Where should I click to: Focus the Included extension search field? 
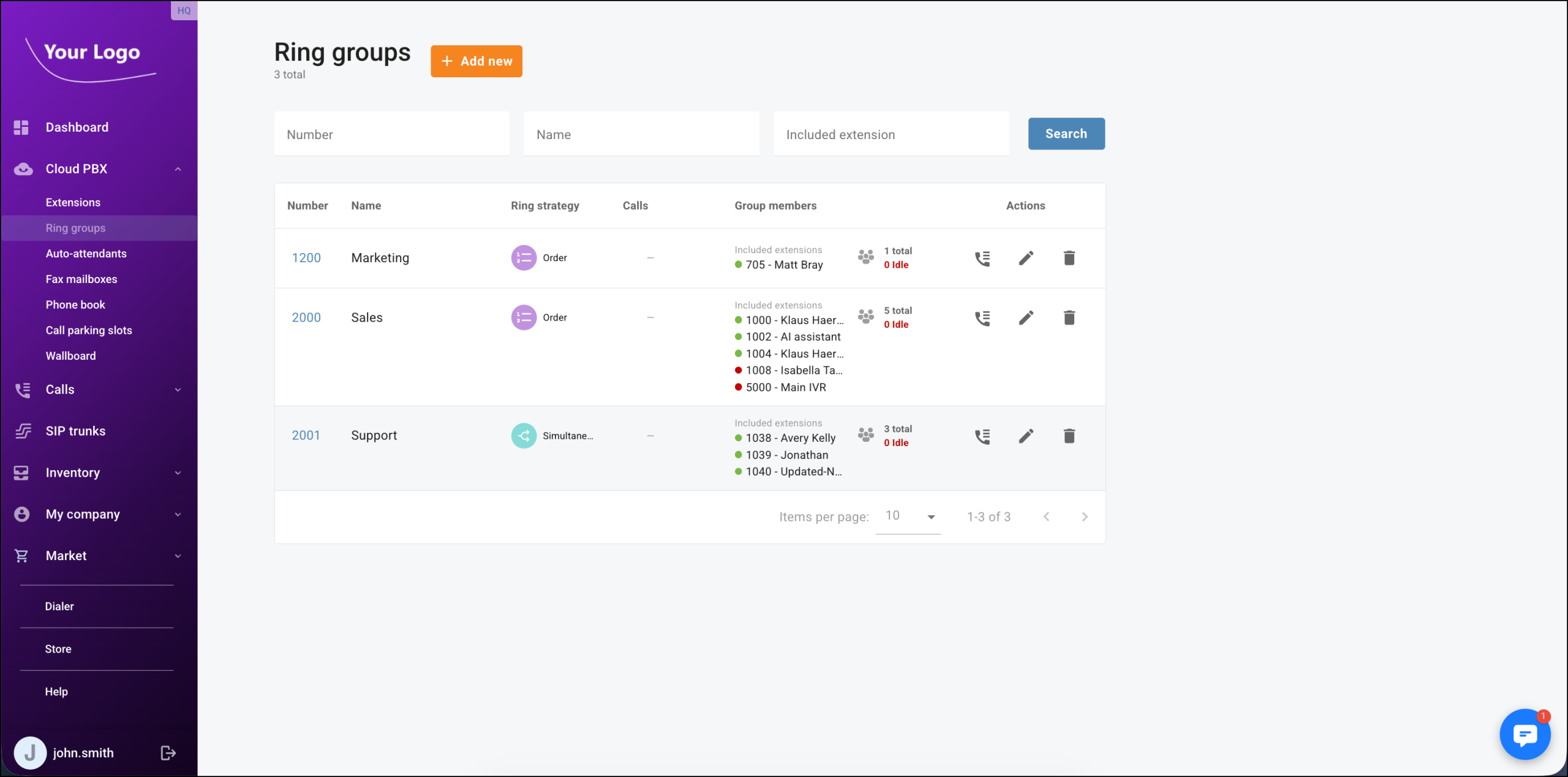pos(891,134)
